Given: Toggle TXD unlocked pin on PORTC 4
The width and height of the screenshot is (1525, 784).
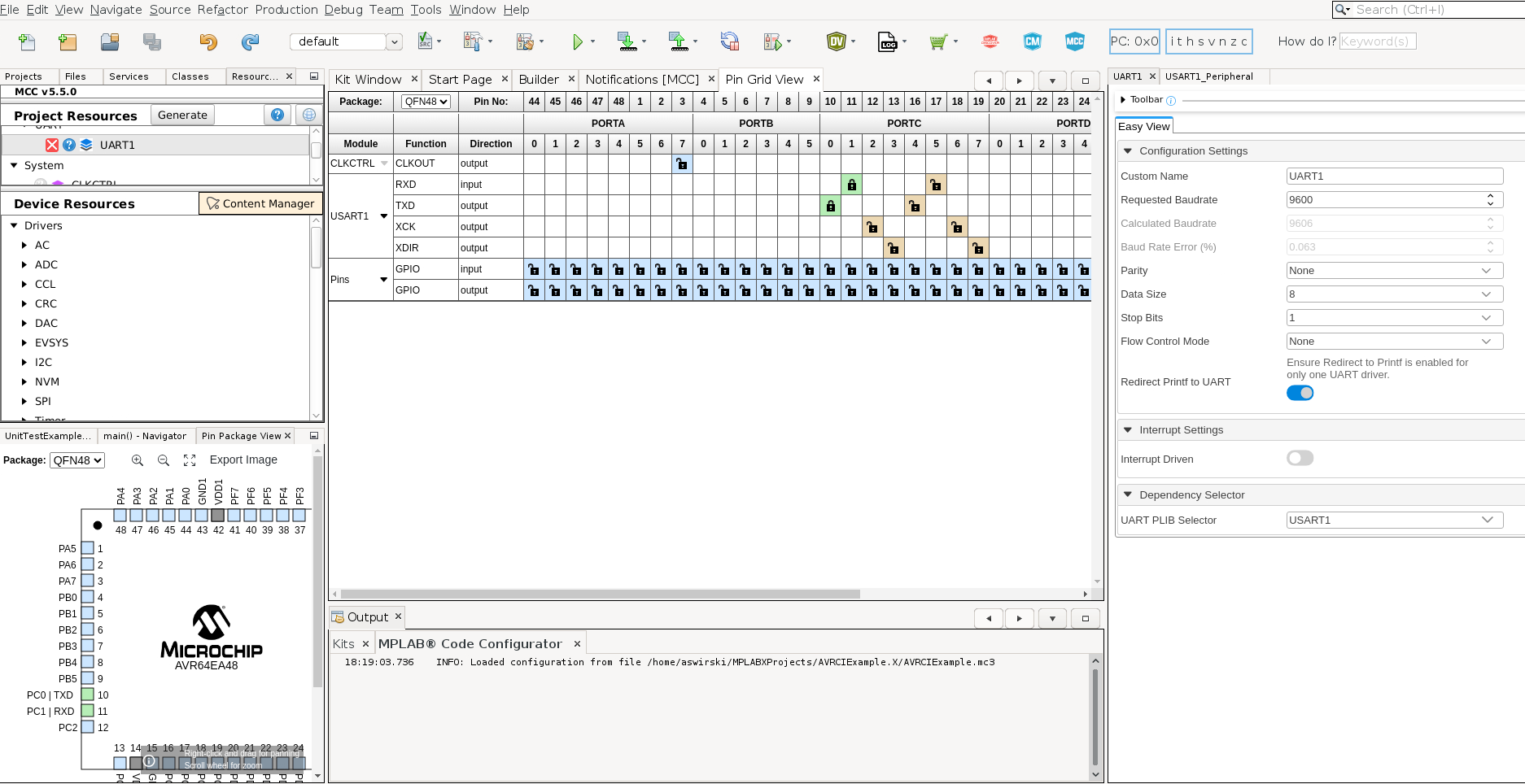Looking at the screenshot, I should coord(915,206).
